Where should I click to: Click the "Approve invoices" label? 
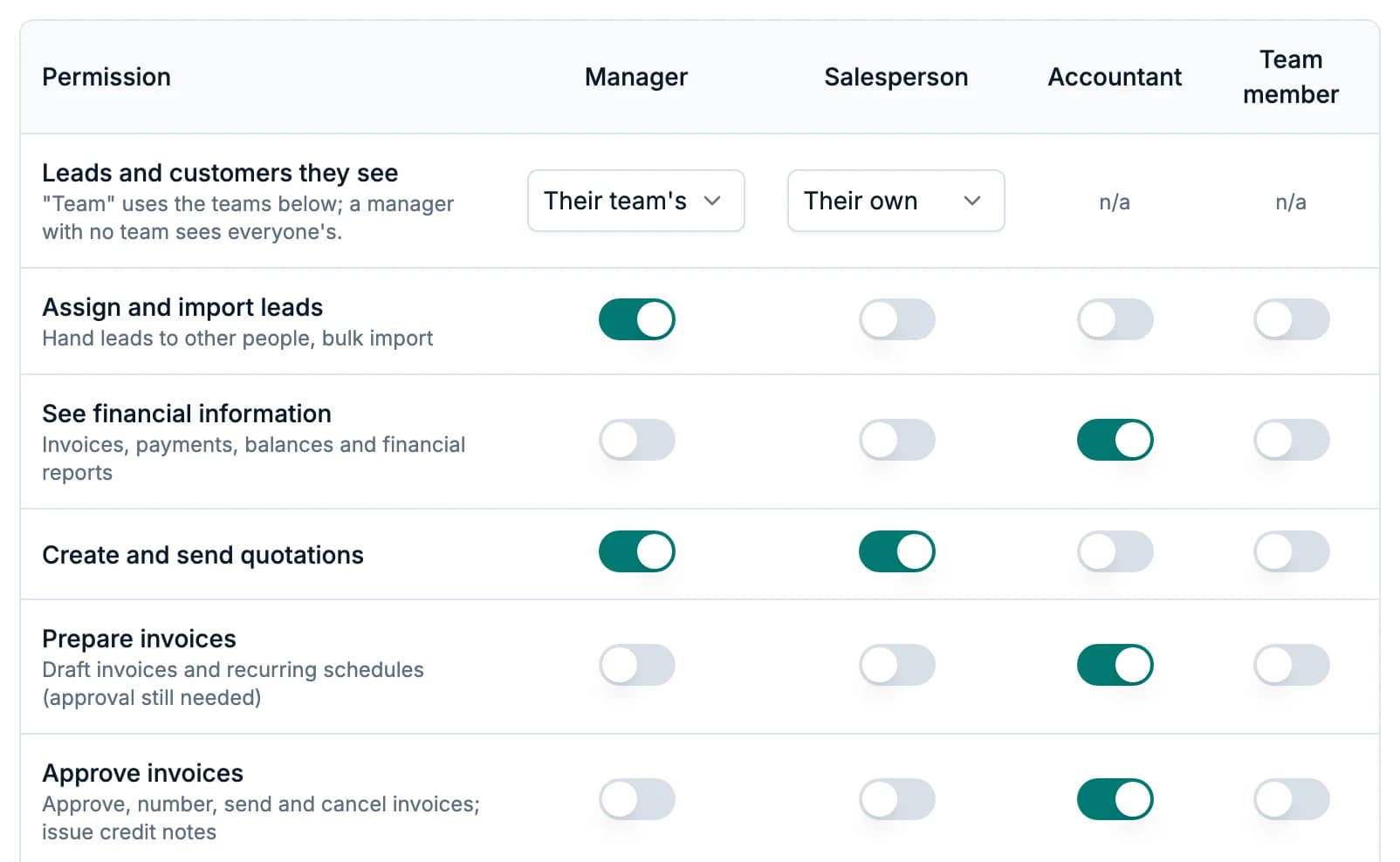pos(142,773)
